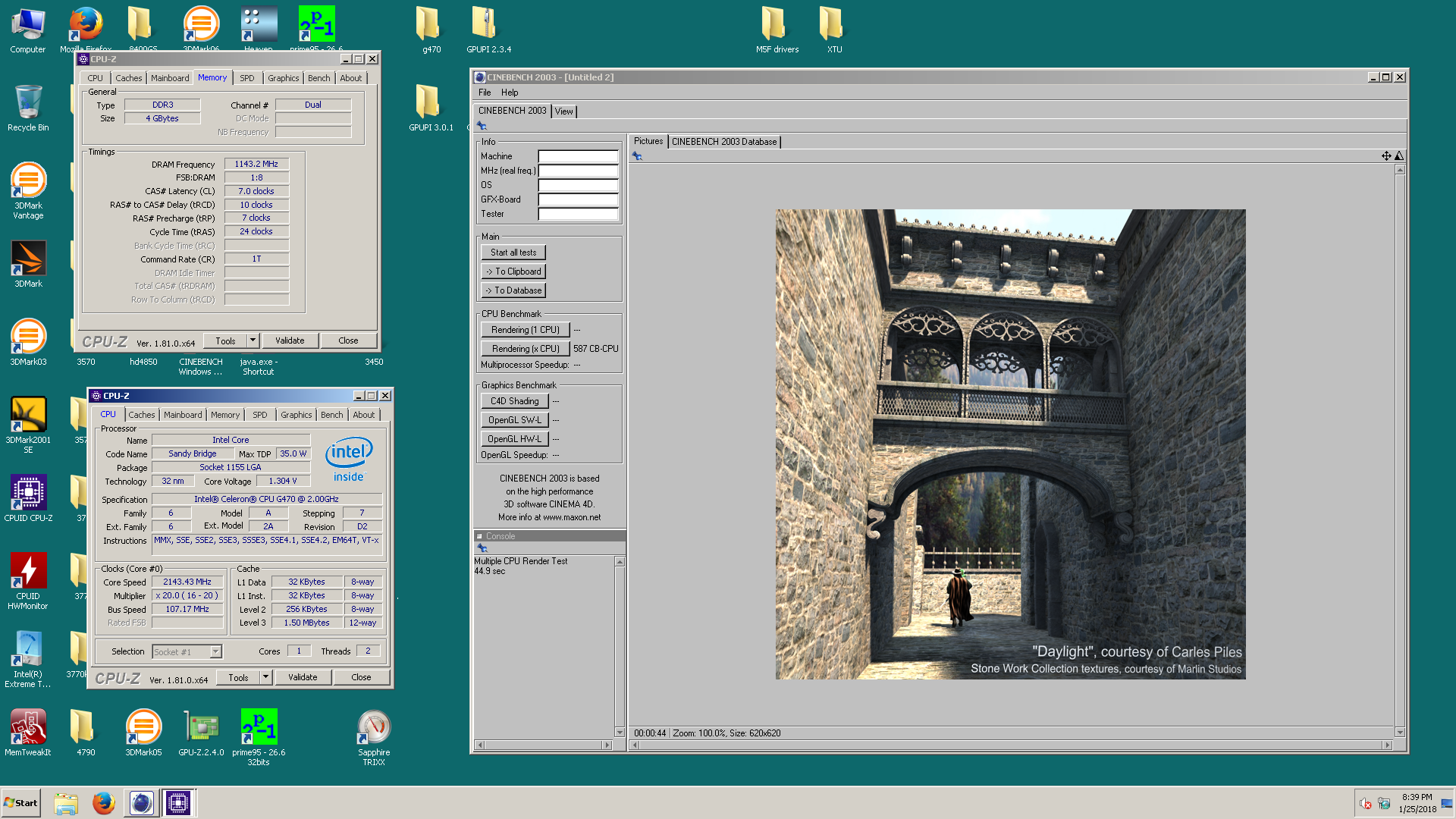This screenshot has height=819, width=1456.
Task: Open the GPUPI 2.3.4 zipped folder
Action: pos(488,30)
